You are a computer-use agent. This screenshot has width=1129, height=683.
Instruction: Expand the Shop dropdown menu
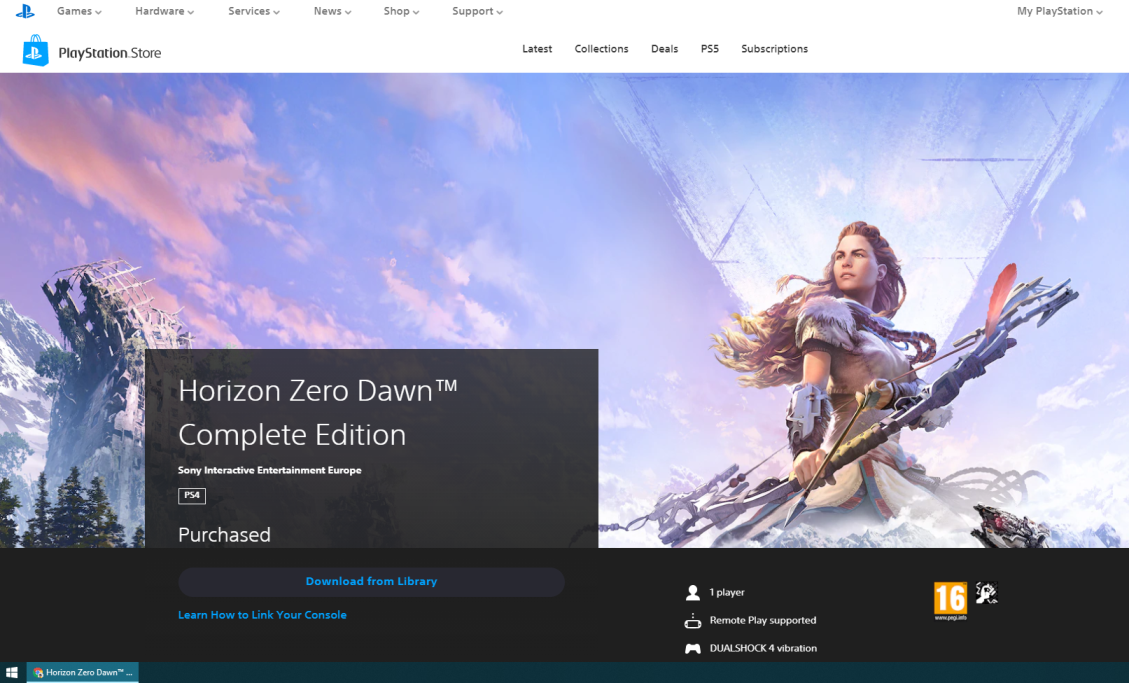[x=401, y=11]
